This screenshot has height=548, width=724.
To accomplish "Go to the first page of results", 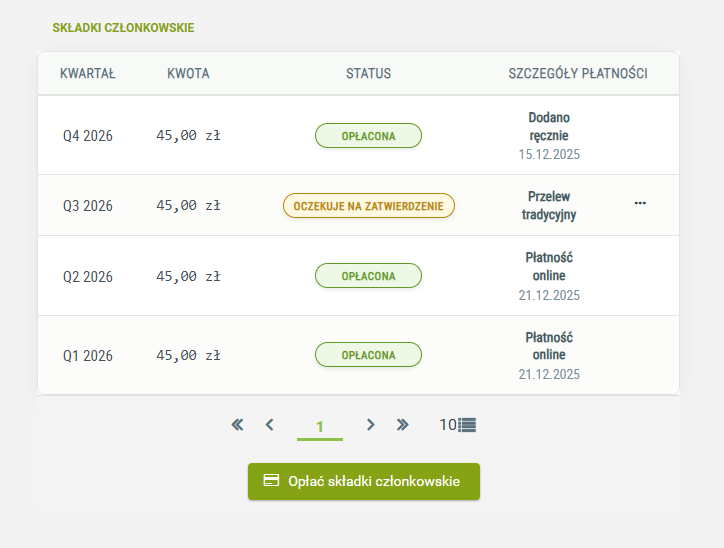I will [x=237, y=425].
